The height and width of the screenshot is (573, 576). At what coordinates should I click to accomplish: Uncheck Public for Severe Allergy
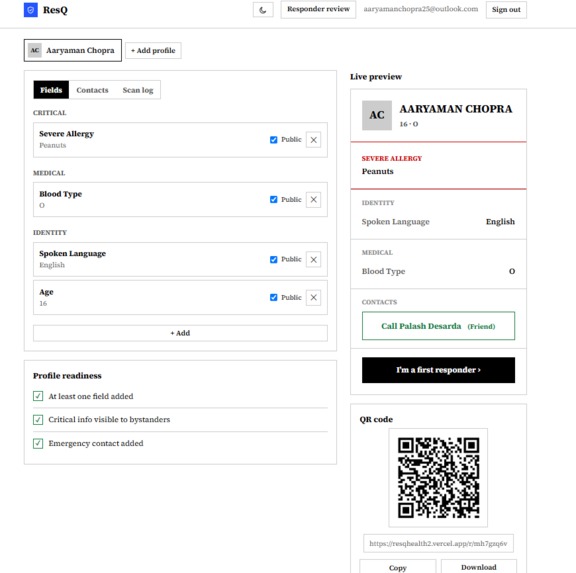274,140
